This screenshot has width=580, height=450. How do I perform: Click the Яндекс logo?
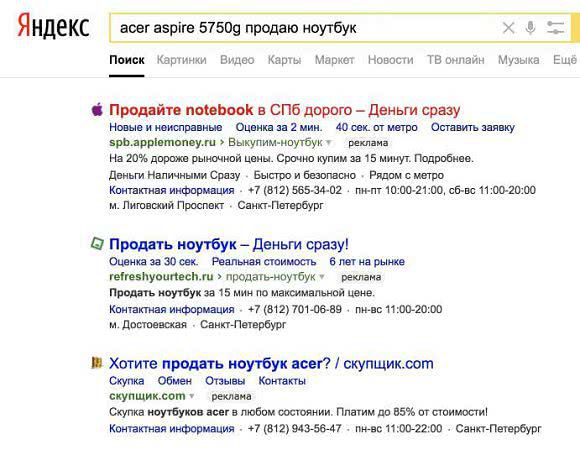pos(53,26)
